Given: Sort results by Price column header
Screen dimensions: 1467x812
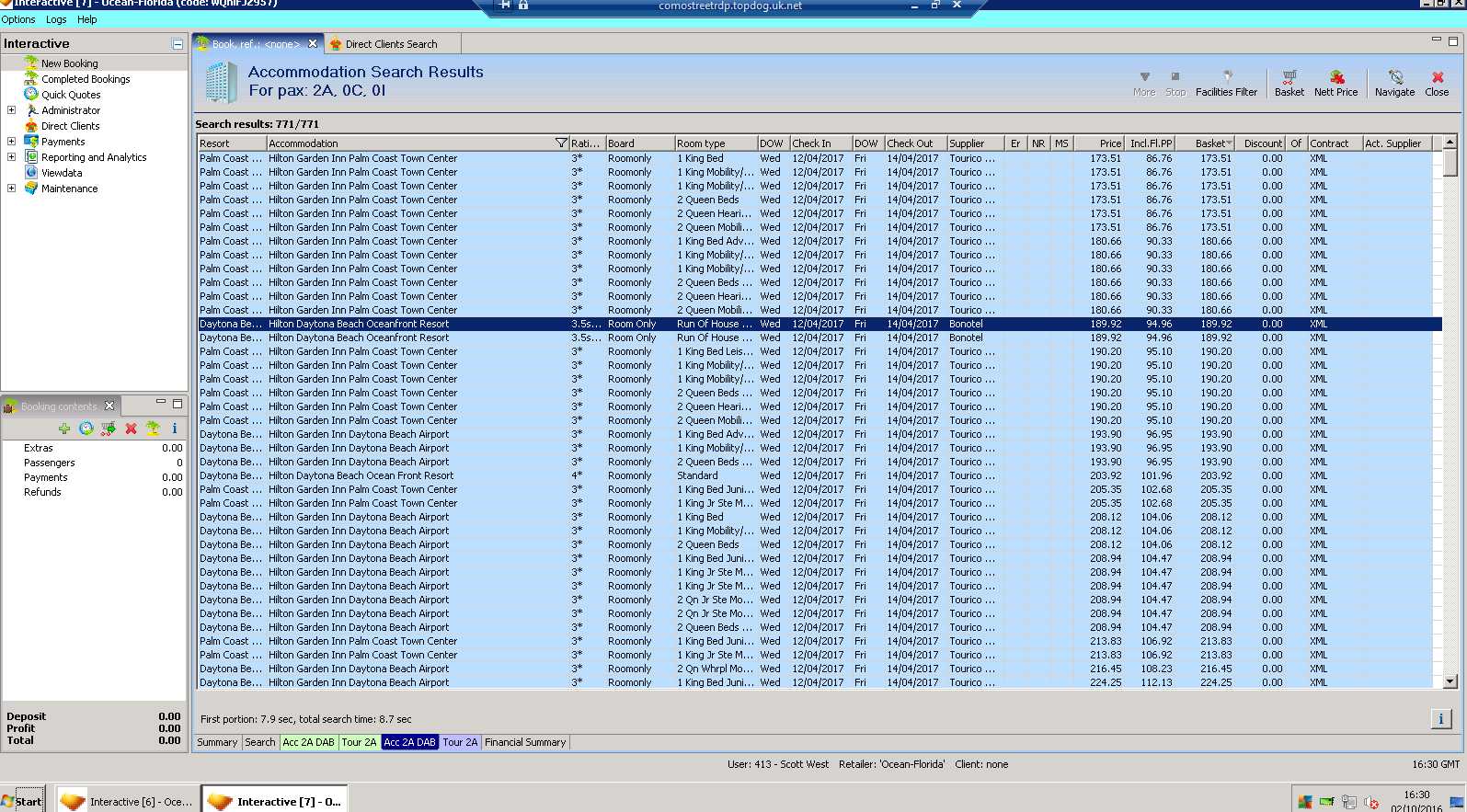Looking at the screenshot, I should (1098, 143).
